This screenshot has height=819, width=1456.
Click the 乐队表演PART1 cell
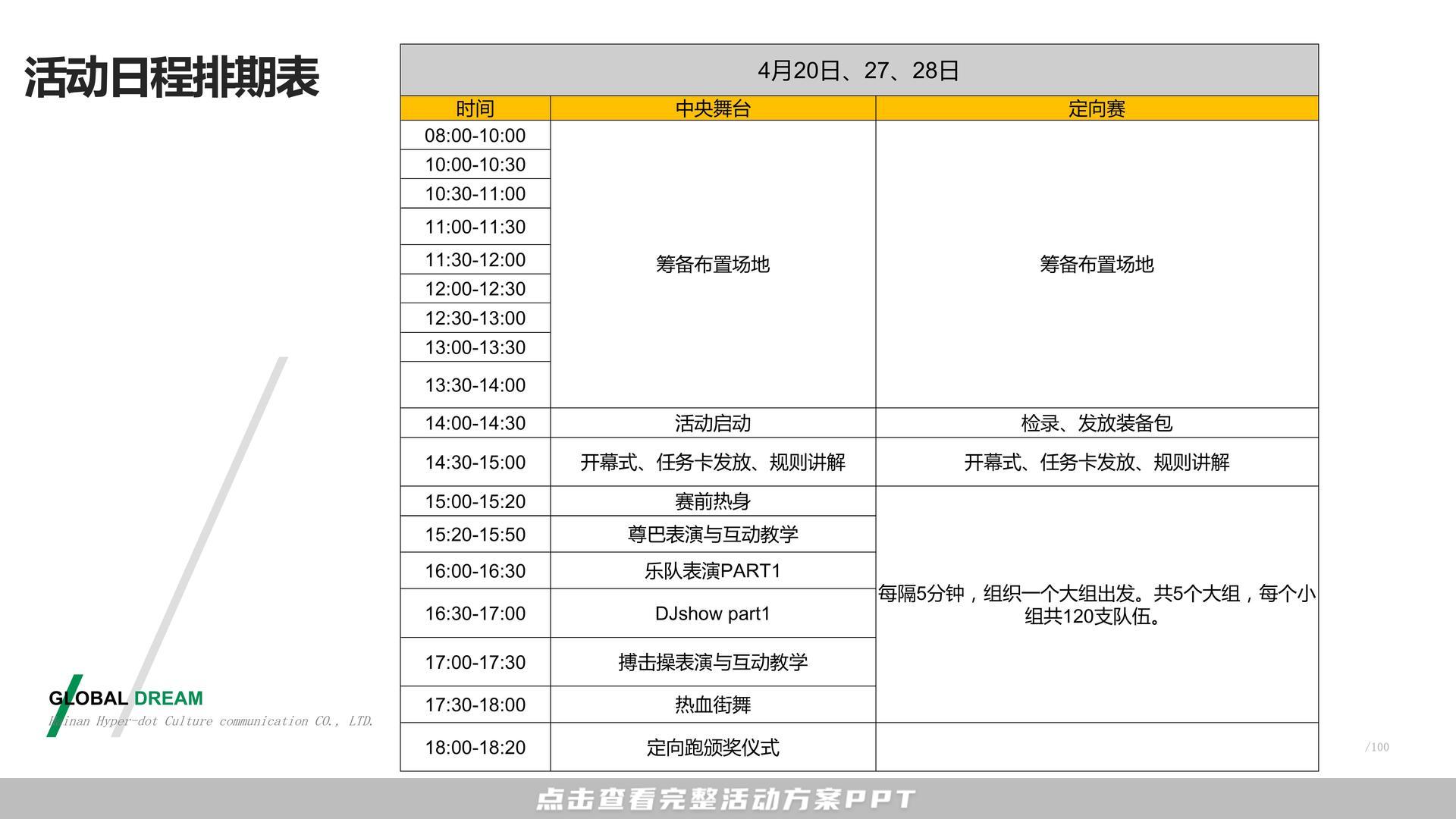pyautogui.click(x=713, y=571)
